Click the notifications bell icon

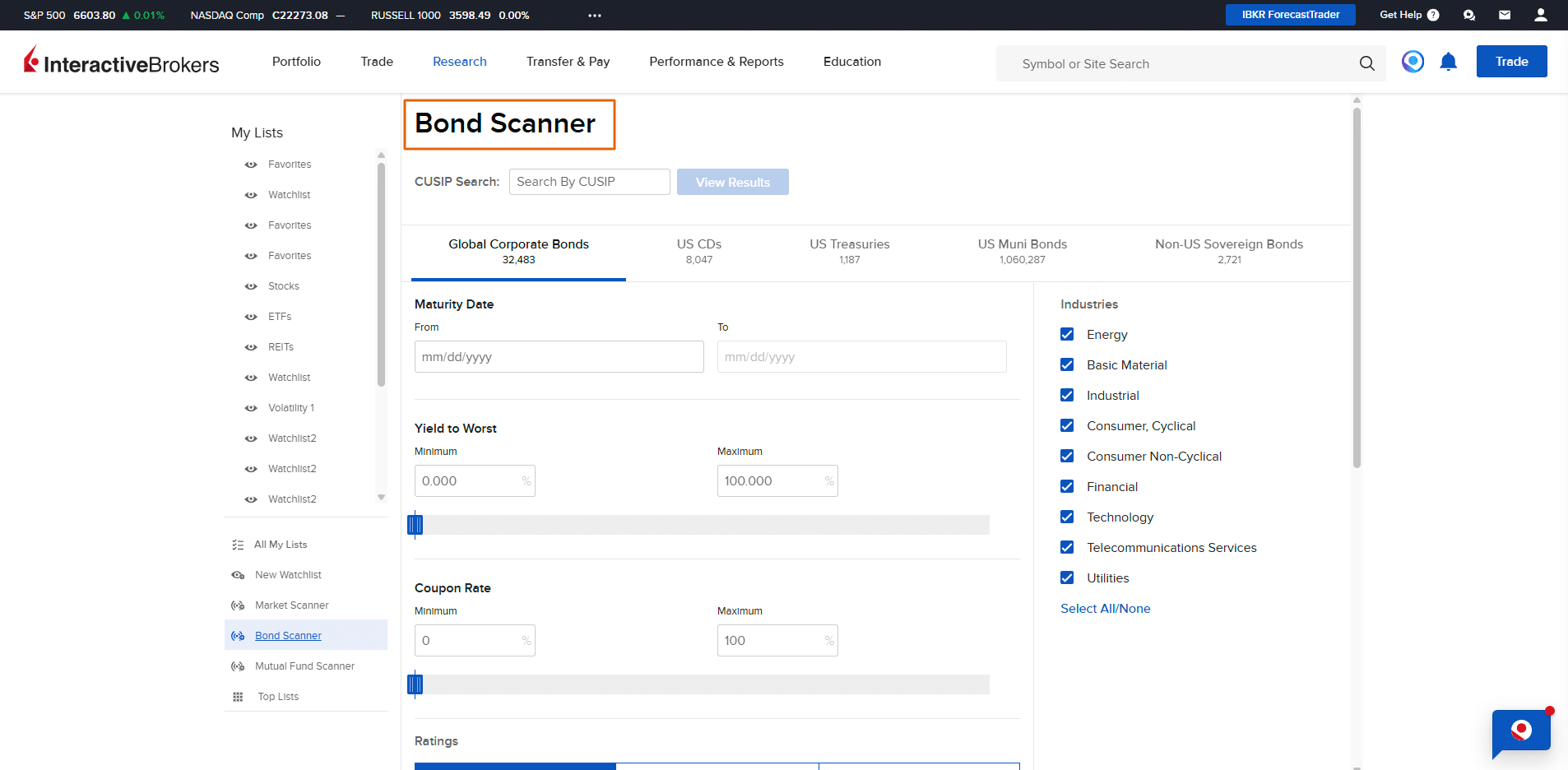click(x=1448, y=62)
